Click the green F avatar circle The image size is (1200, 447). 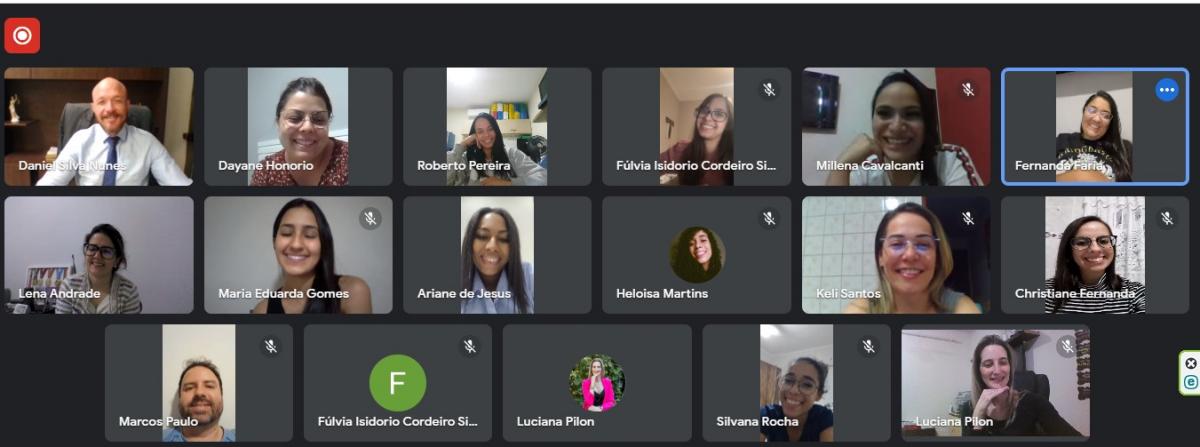coord(398,383)
